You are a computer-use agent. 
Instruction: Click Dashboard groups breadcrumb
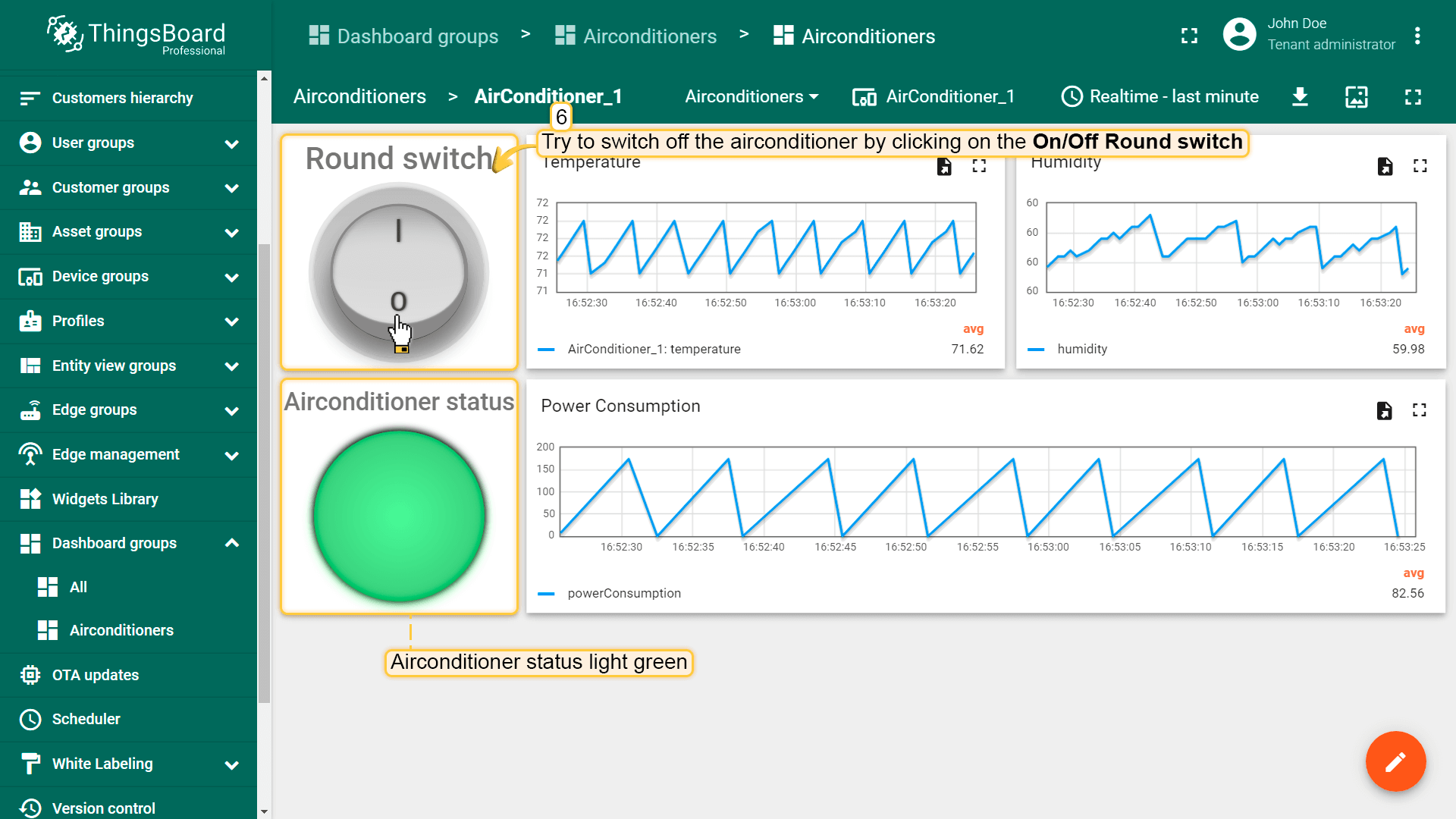pos(404,36)
